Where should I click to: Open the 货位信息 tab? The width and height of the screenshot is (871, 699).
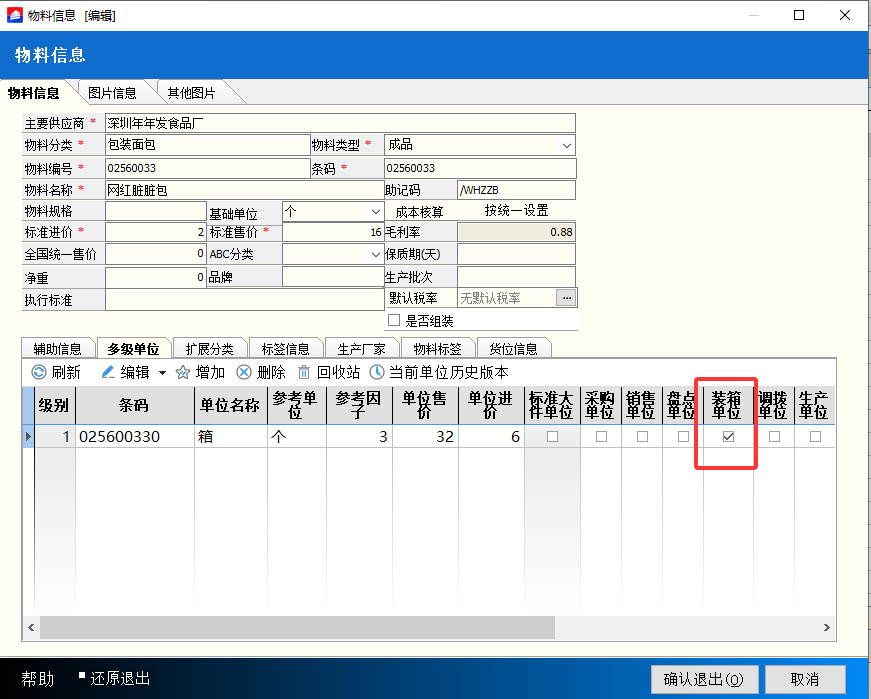(x=513, y=348)
